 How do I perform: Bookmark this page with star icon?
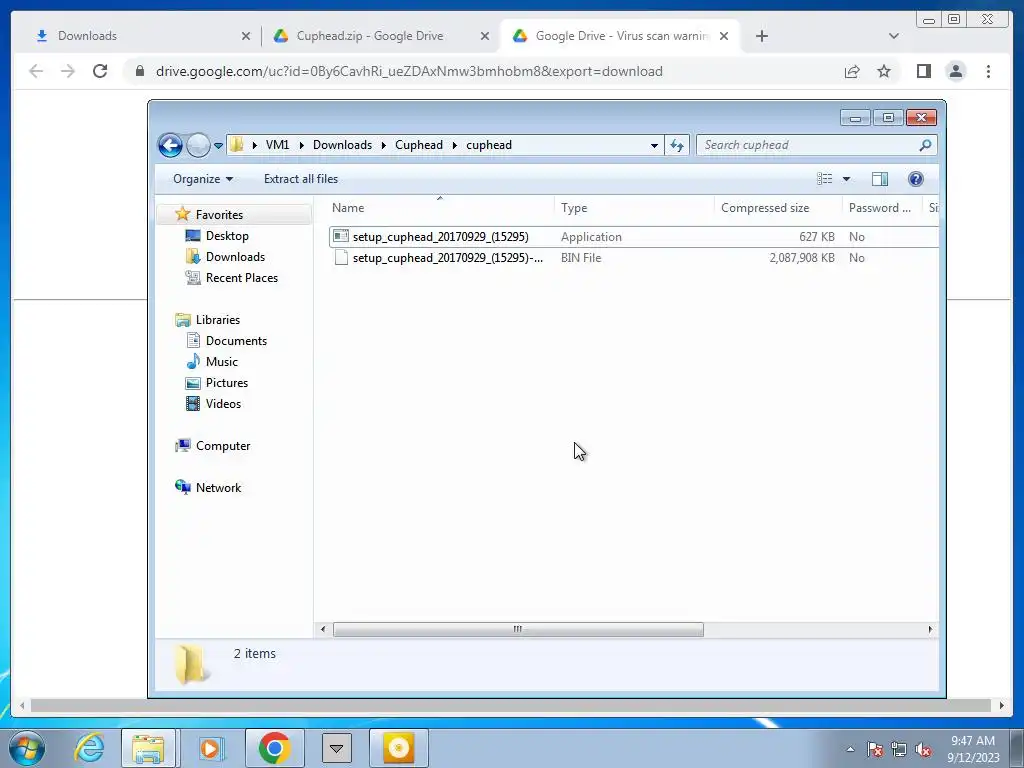click(x=884, y=71)
